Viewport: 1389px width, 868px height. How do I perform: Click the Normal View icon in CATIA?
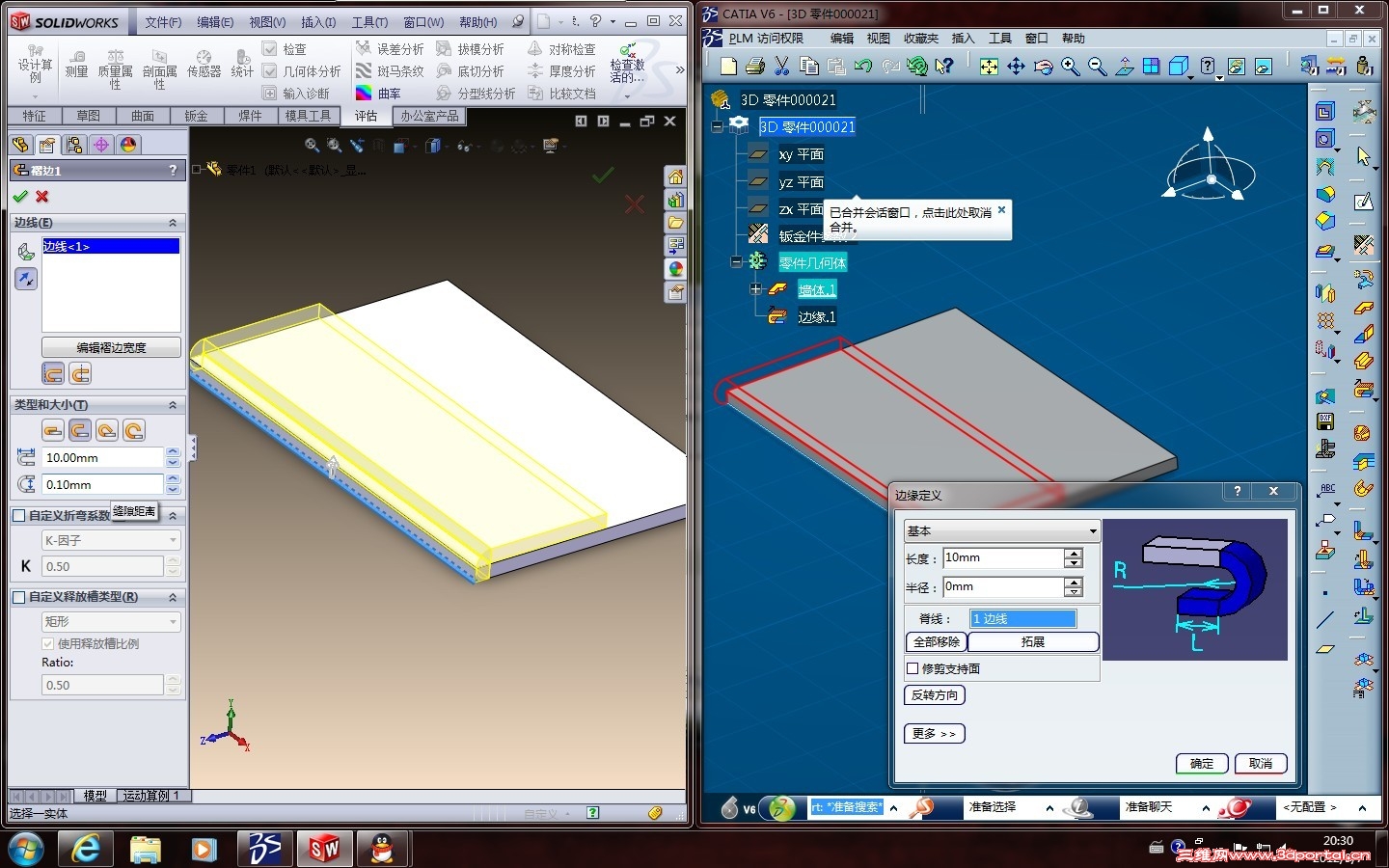pyautogui.click(x=1124, y=66)
